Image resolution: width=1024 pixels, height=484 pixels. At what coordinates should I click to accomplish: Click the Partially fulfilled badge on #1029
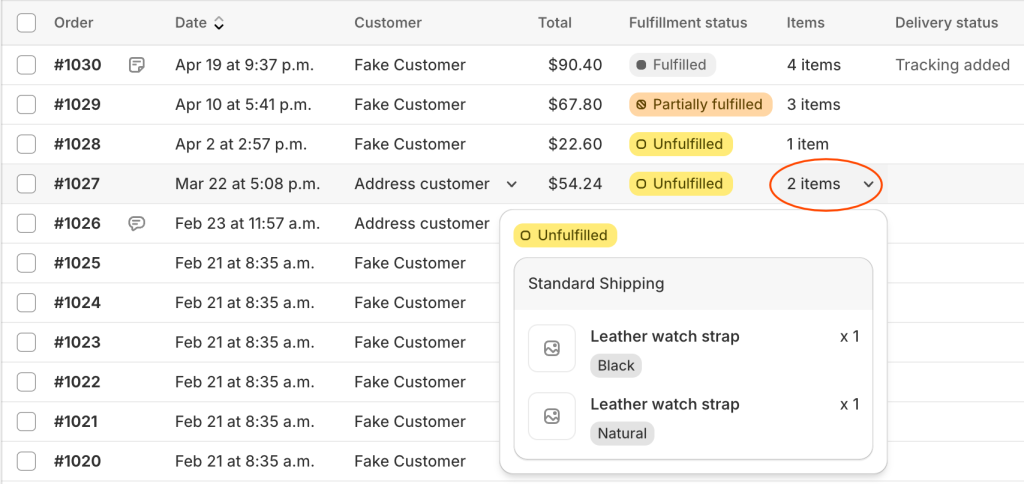pyautogui.click(x=700, y=105)
